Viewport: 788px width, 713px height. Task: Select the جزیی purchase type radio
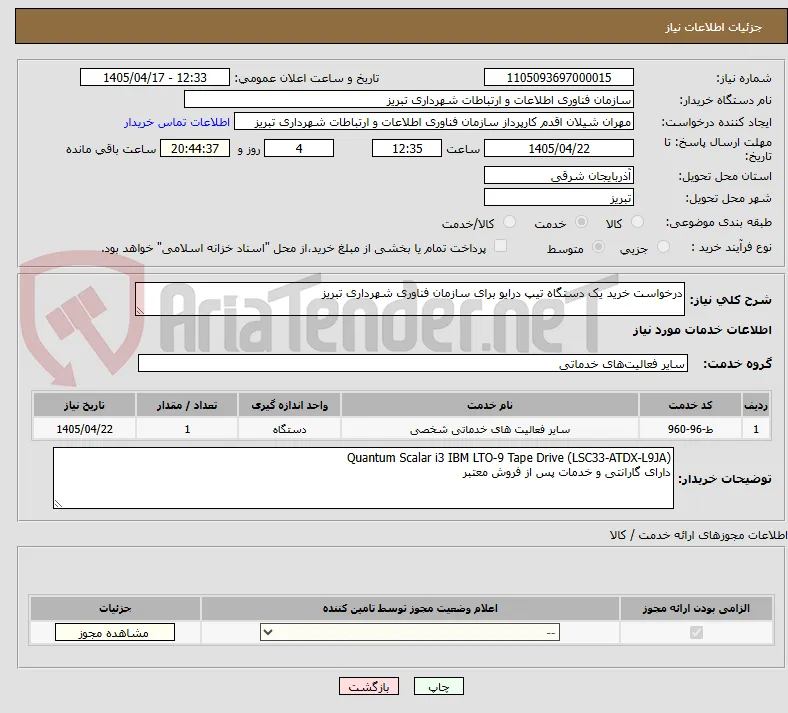pyautogui.click(x=663, y=246)
